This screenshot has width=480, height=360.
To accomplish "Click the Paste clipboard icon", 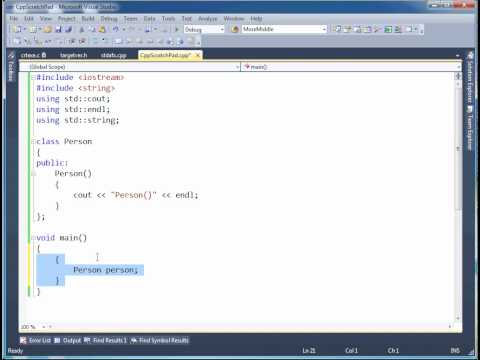I will 102,30.
